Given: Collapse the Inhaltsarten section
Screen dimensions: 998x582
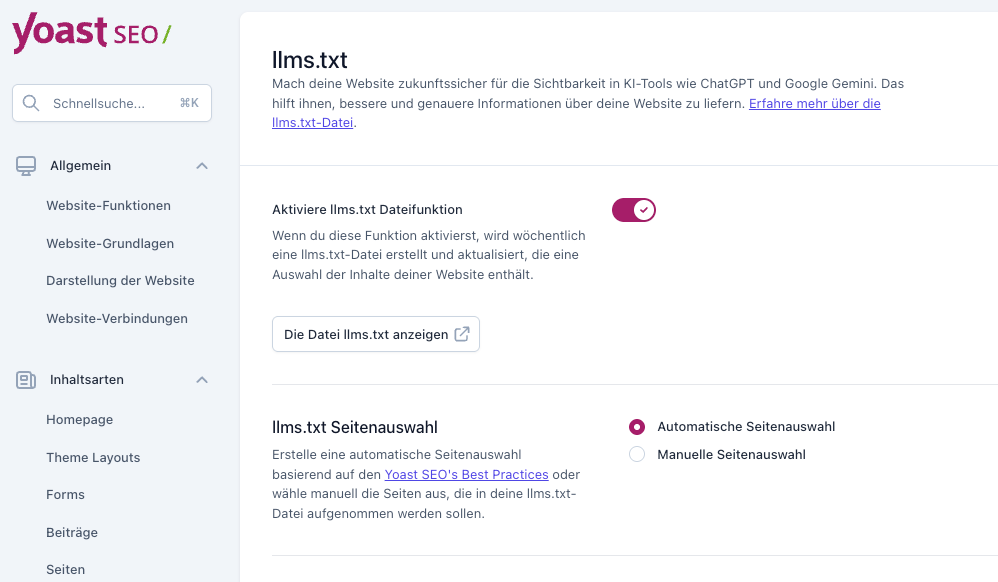Looking at the screenshot, I should [x=202, y=380].
